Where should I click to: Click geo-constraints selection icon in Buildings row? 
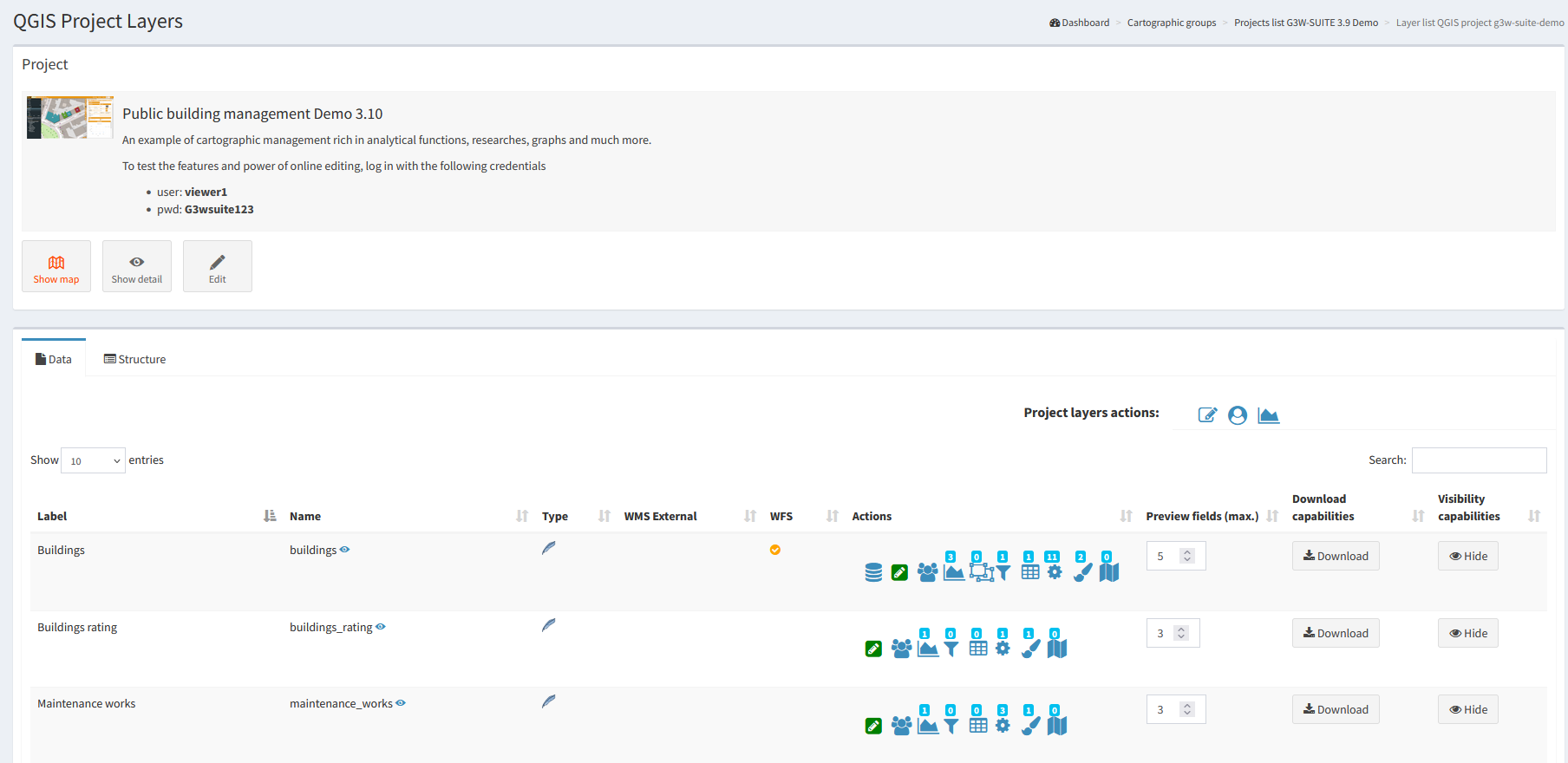tap(981, 572)
